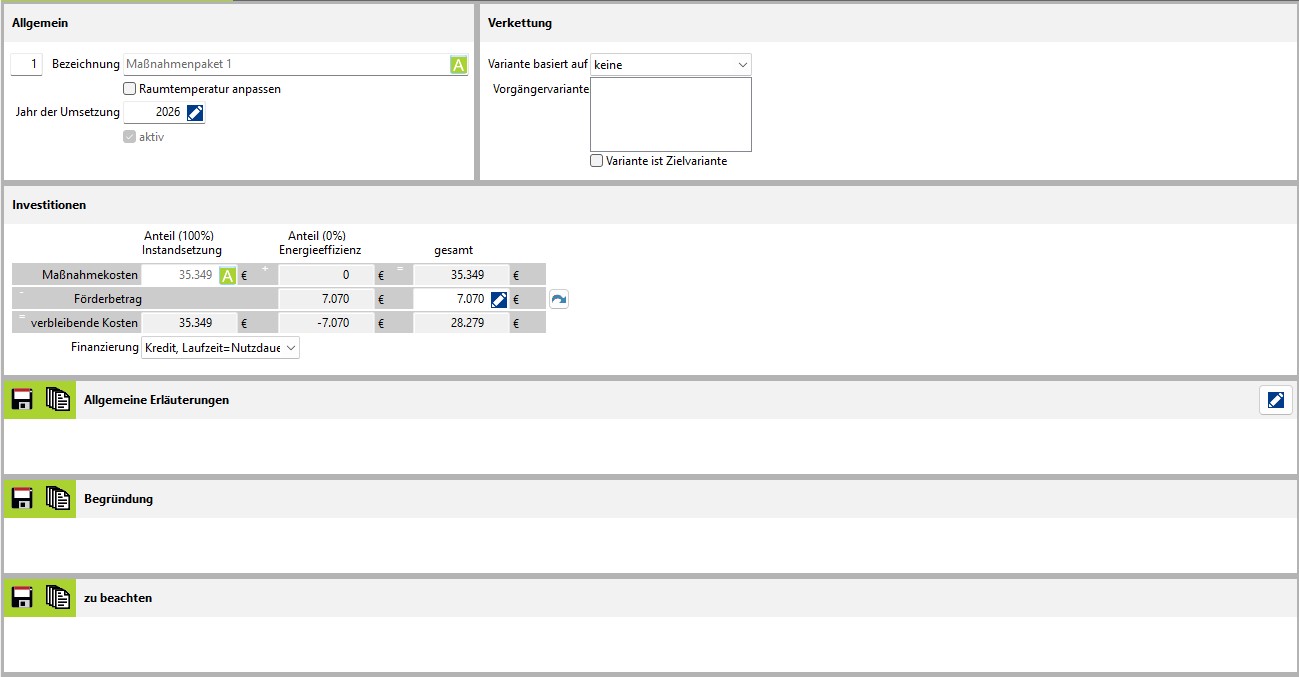Click the floppy disk icon in Begründung
Screen dimensions: 1299x677
[21, 499]
